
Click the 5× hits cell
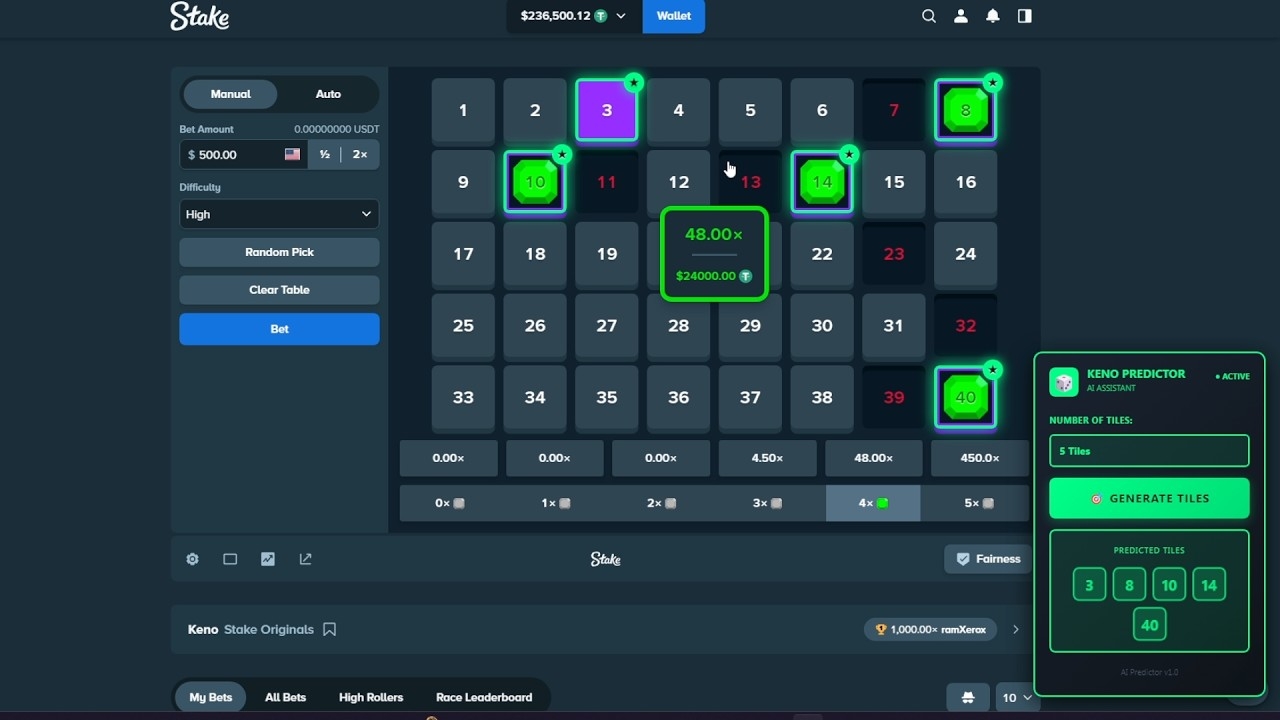979,503
